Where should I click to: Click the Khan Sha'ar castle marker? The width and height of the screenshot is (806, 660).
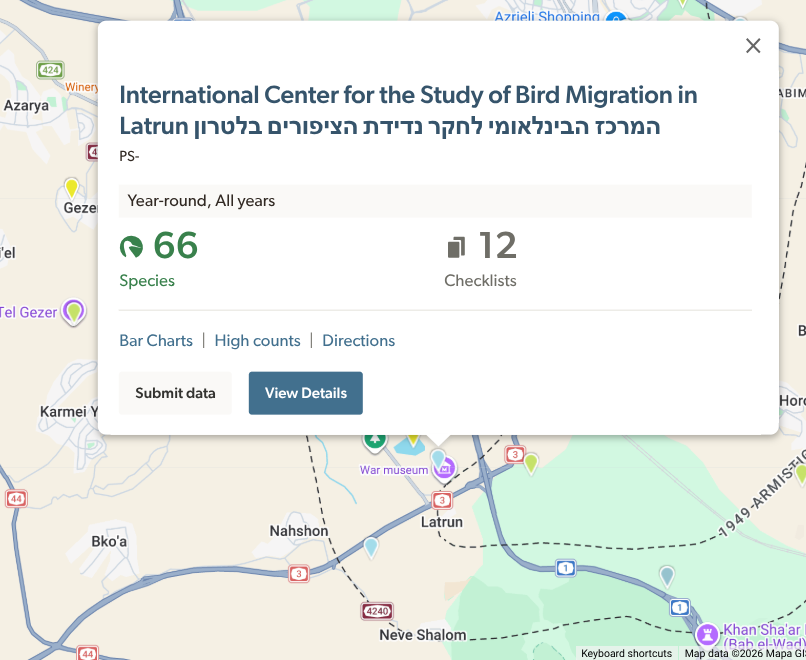707,634
